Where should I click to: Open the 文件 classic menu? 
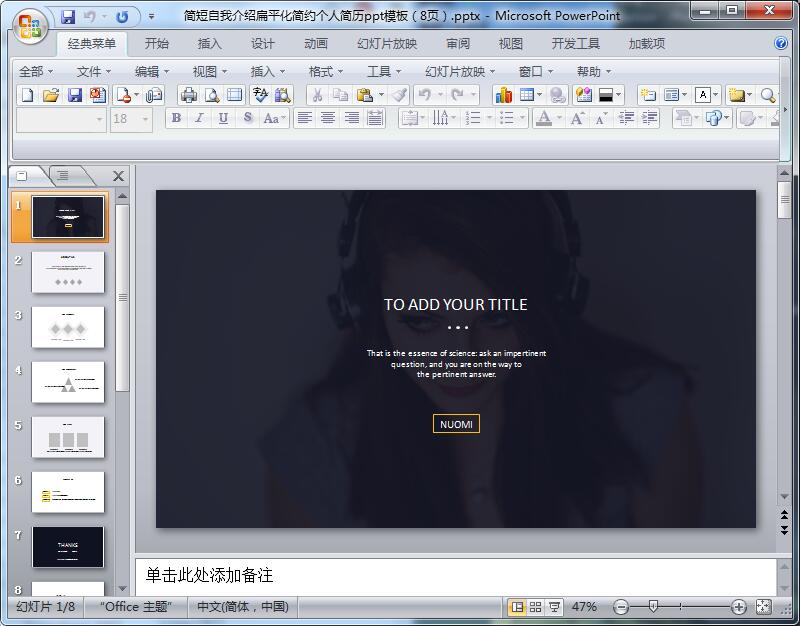click(93, 71)
